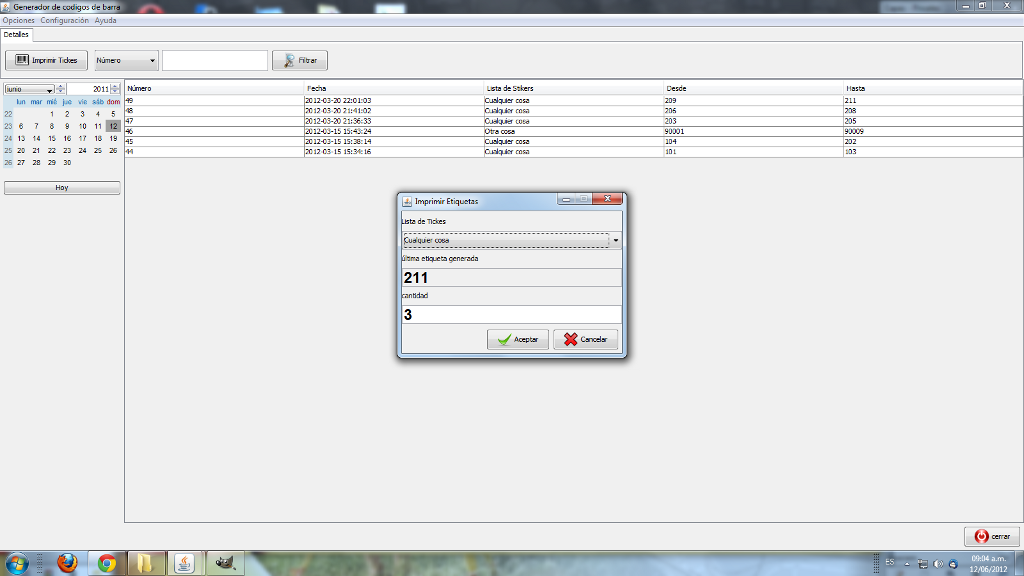Click the Java icon in dialog title
1024x576 pixels.
click(x=407, y=202)
